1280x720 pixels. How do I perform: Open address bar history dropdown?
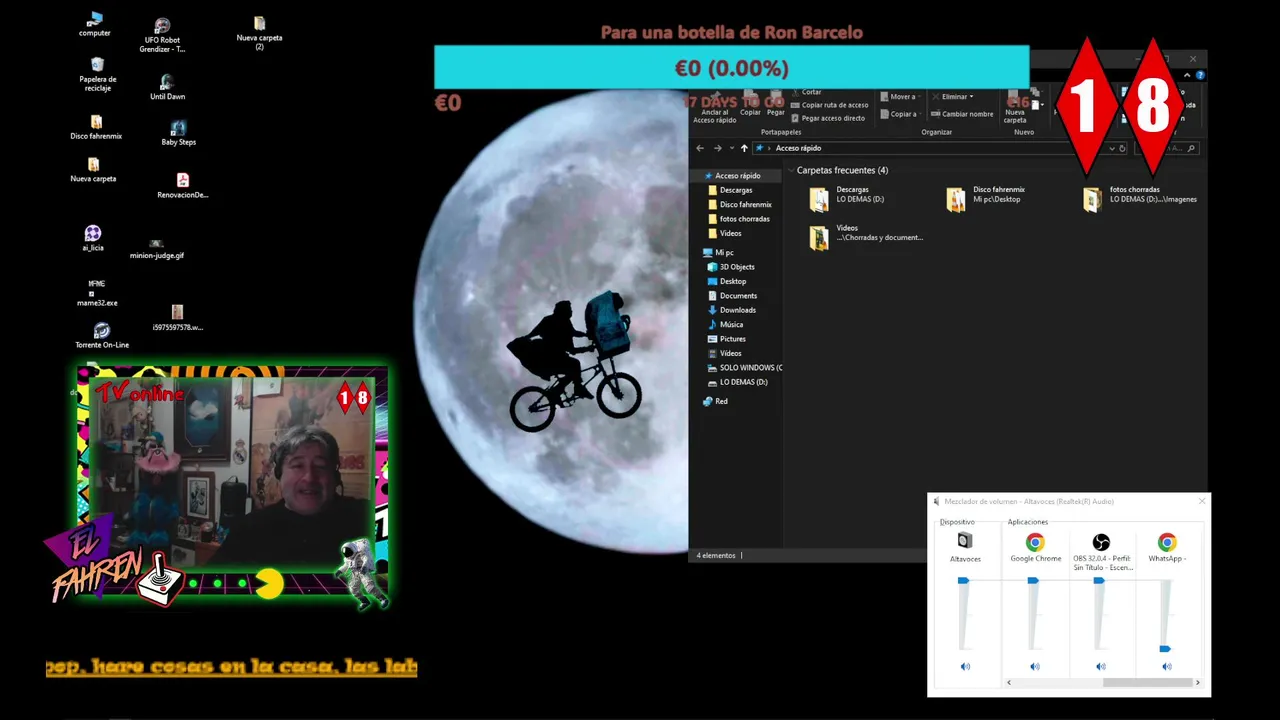(x=1111, y=148)
